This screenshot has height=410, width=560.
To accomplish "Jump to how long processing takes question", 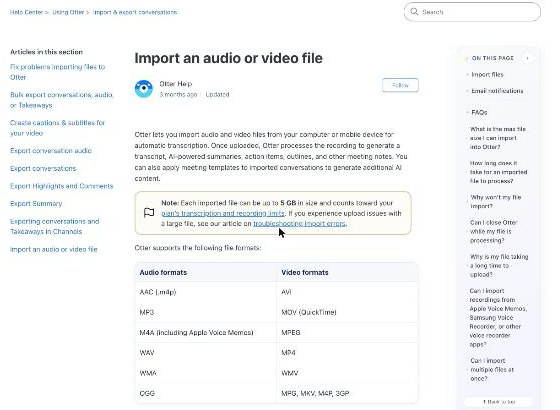I will 498,172.
